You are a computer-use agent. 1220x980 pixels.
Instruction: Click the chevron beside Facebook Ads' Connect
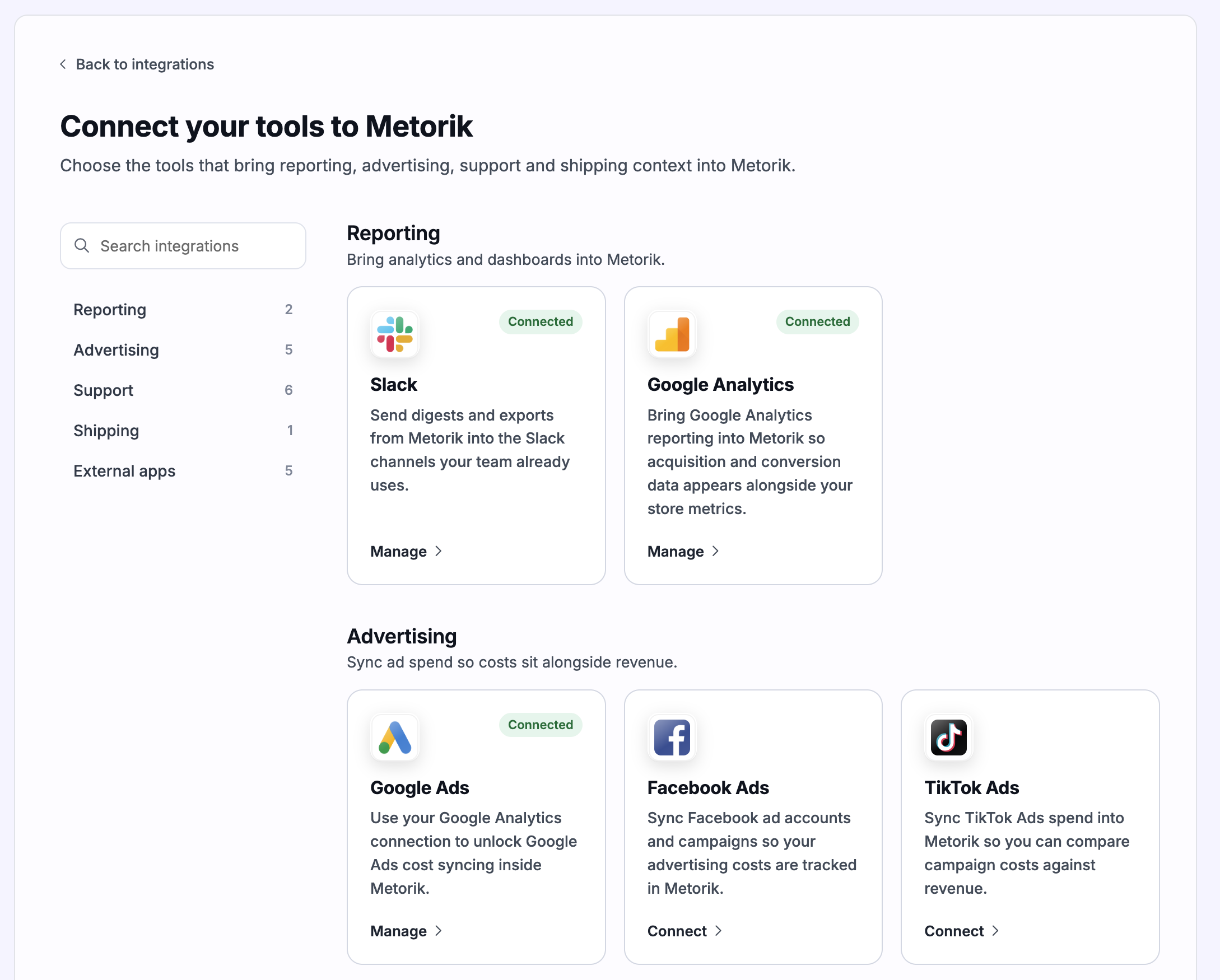point(719,931)
